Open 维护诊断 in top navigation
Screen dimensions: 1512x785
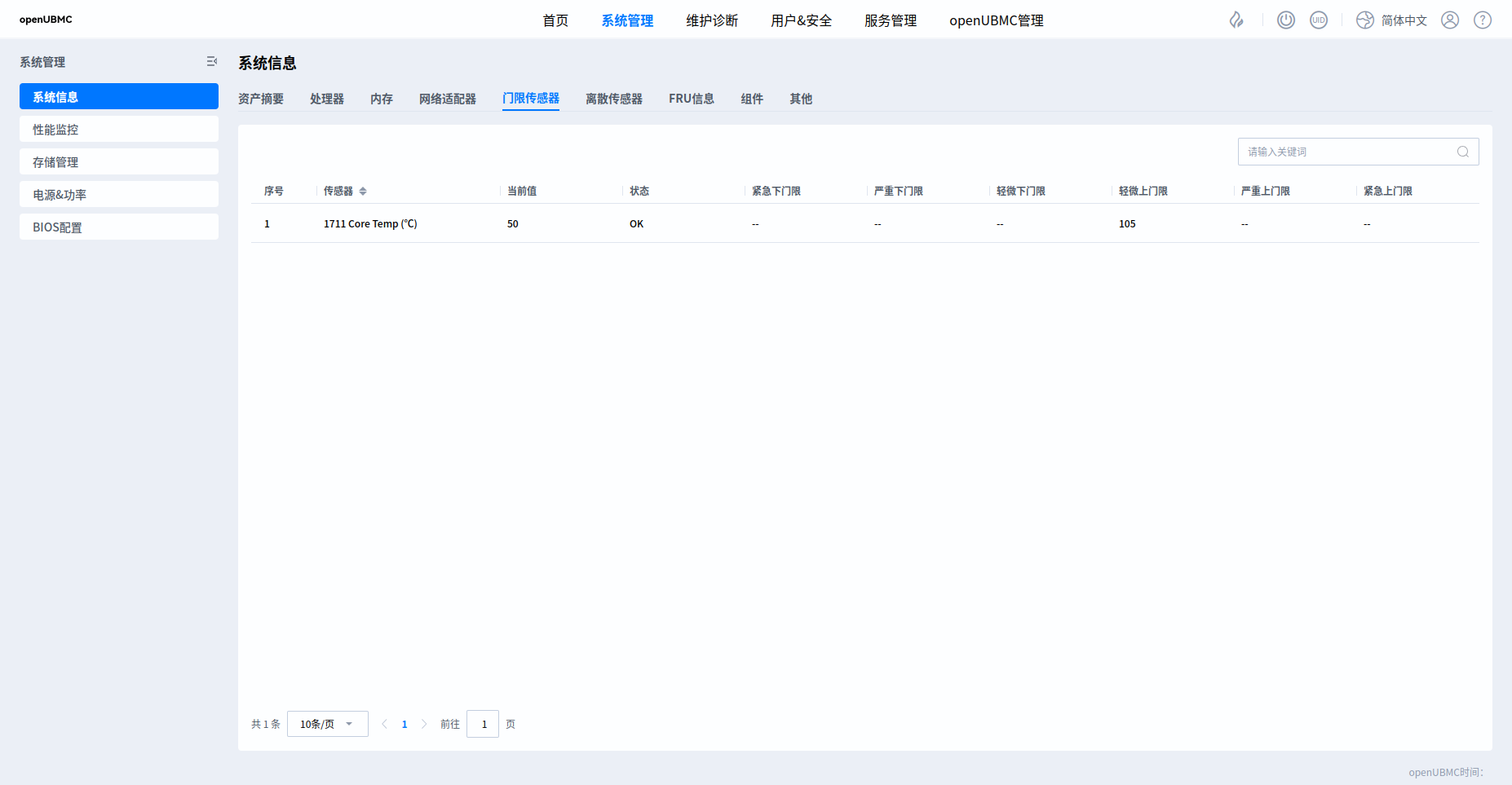click(x=711, y=20)
